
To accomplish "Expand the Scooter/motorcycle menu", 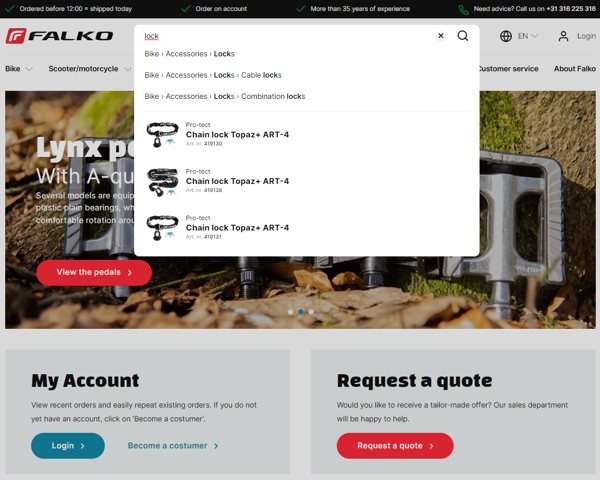I will coord(90,69).
